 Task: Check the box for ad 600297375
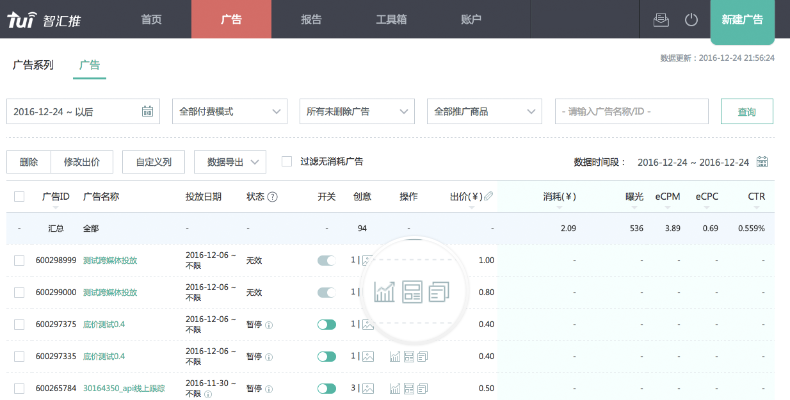coord(19,324)
